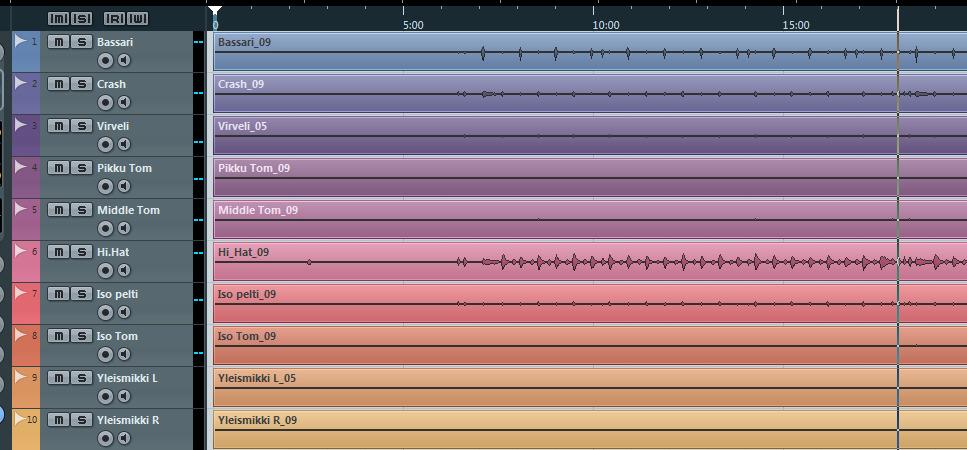Image resolution: width=967 pixels, height=450 pixels.
Task: Solo the Hi.Hat track
Action: (81, 252)
